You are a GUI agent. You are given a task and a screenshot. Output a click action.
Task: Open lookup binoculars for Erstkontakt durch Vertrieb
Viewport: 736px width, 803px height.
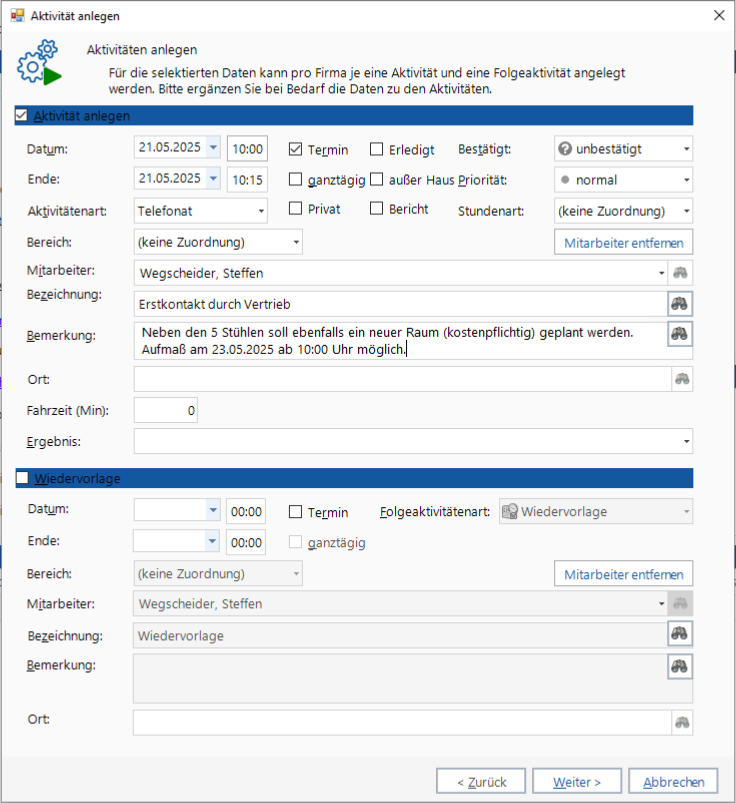click(680, 304)
